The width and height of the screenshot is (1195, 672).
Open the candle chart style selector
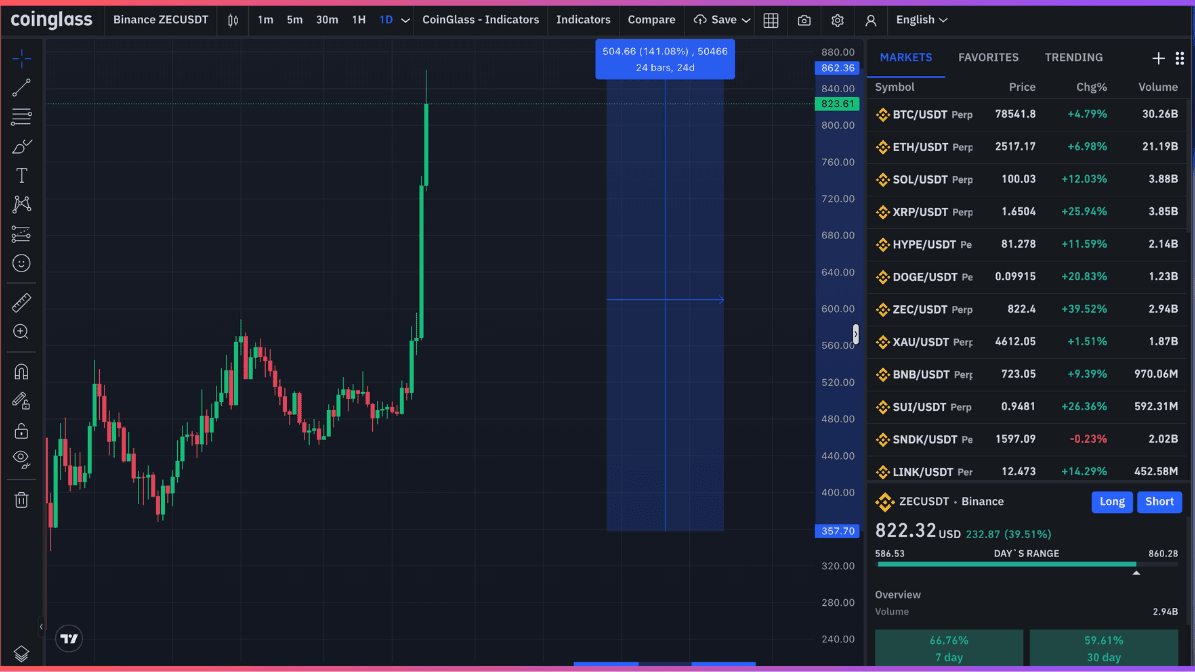[233, 20]
